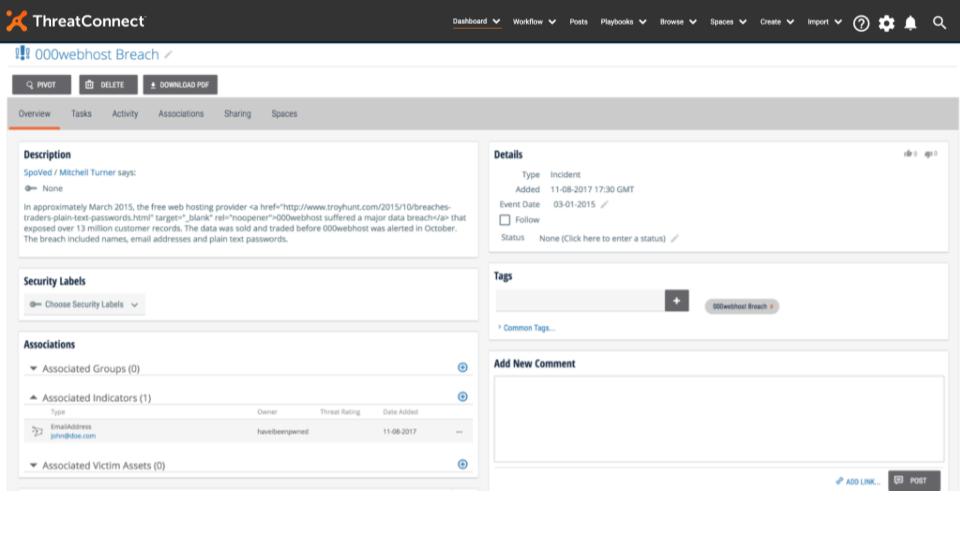
Task: Click the Date Added column header
Action: tap(400, 412)
